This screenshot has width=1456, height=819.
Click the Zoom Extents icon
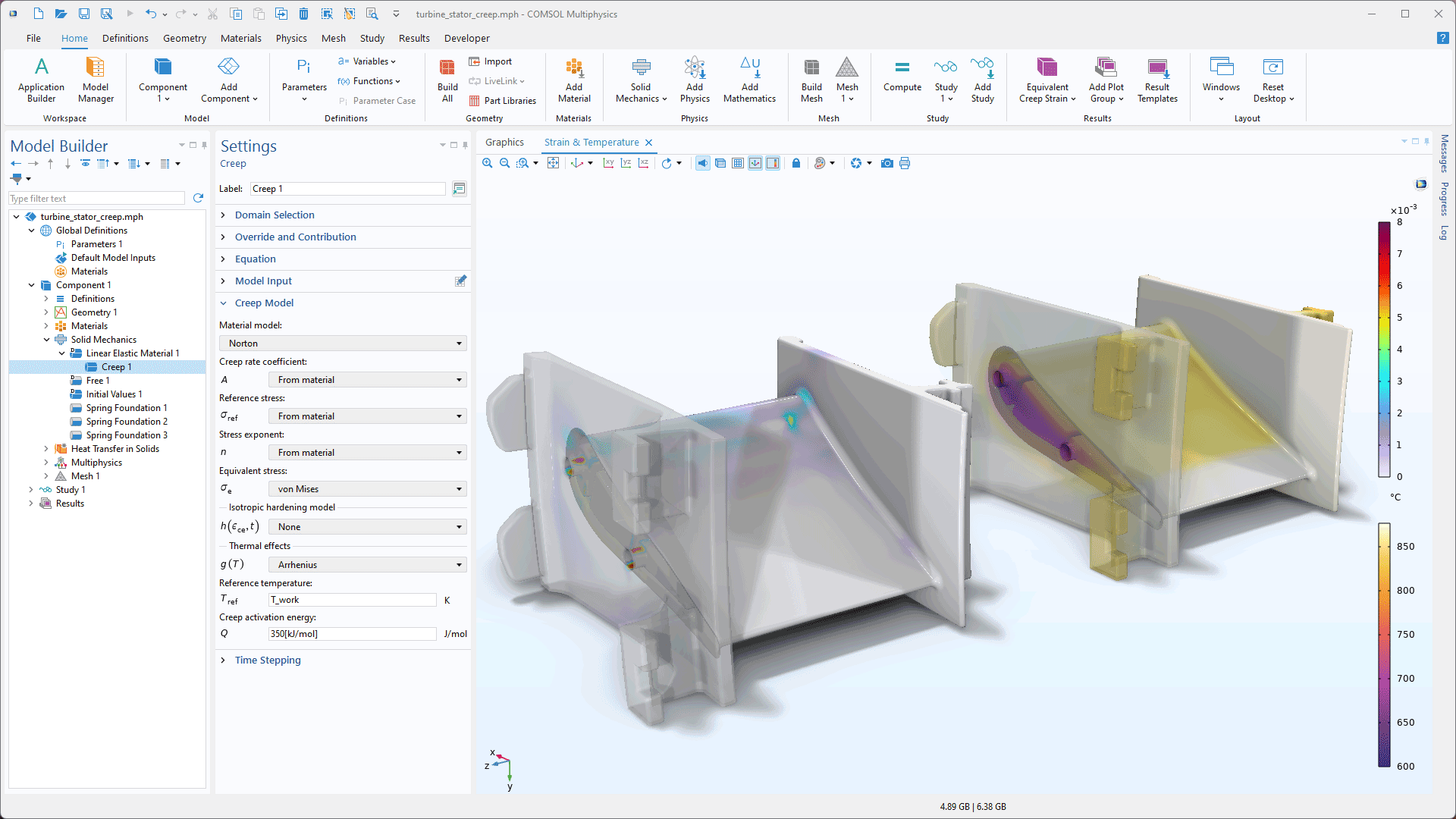click(554, 163)
